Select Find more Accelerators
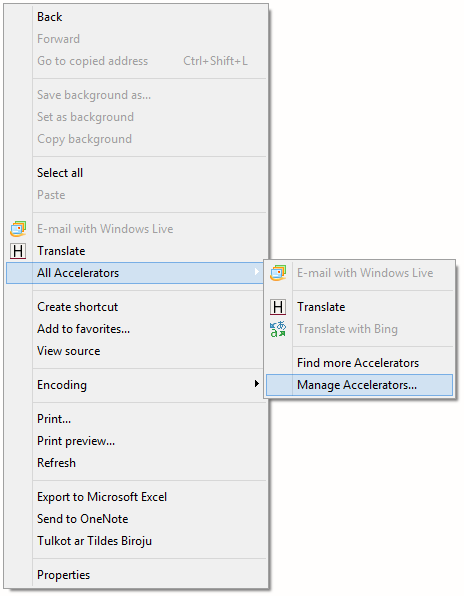The image size is (464, 596). tap(359, 363)
